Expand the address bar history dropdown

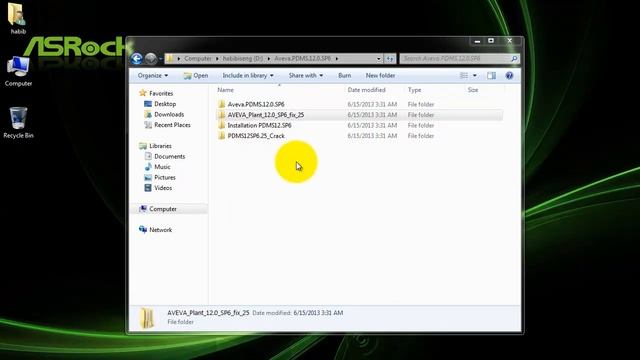click(x=378, y=59)
